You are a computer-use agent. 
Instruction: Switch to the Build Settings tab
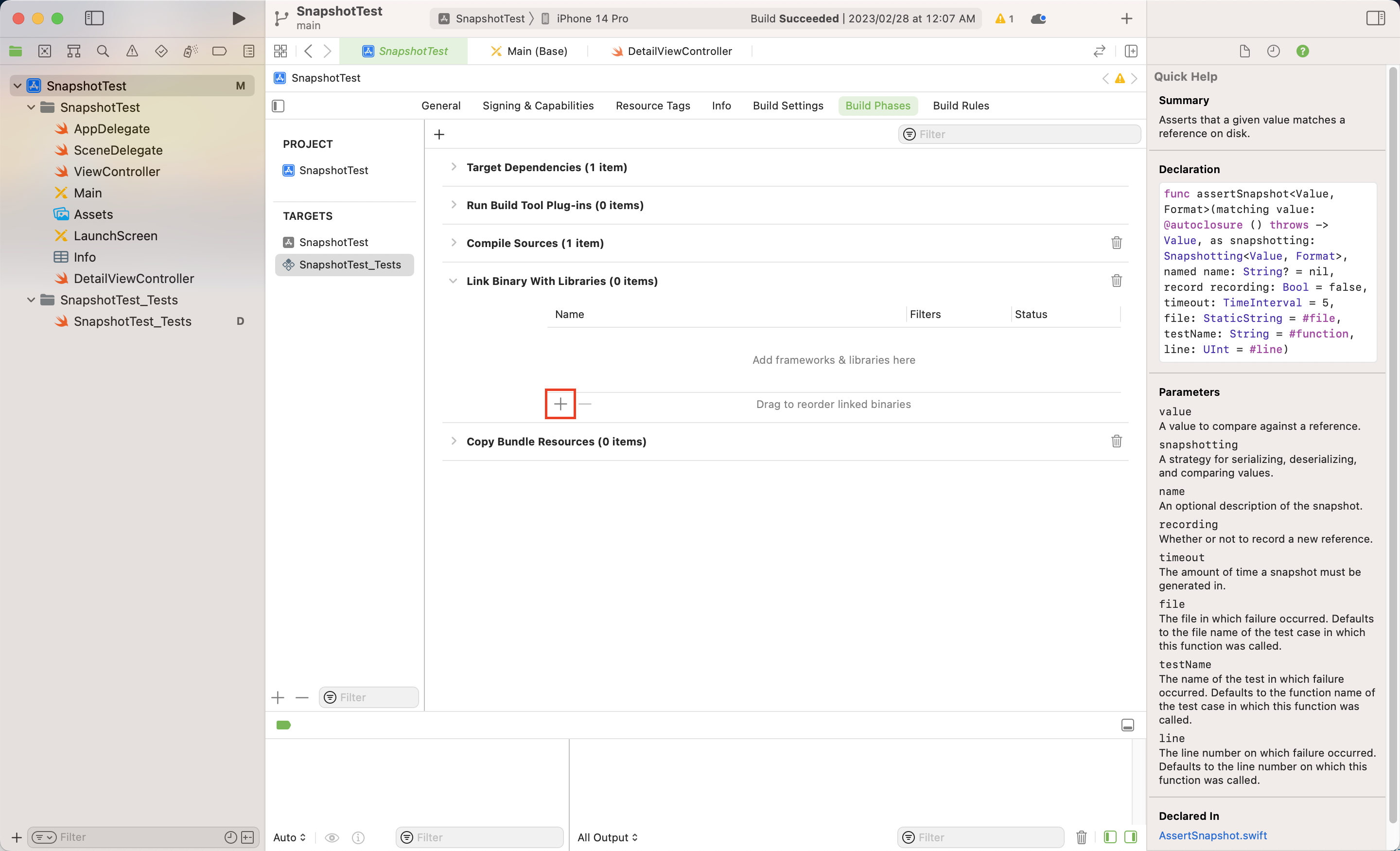point(787,106)
